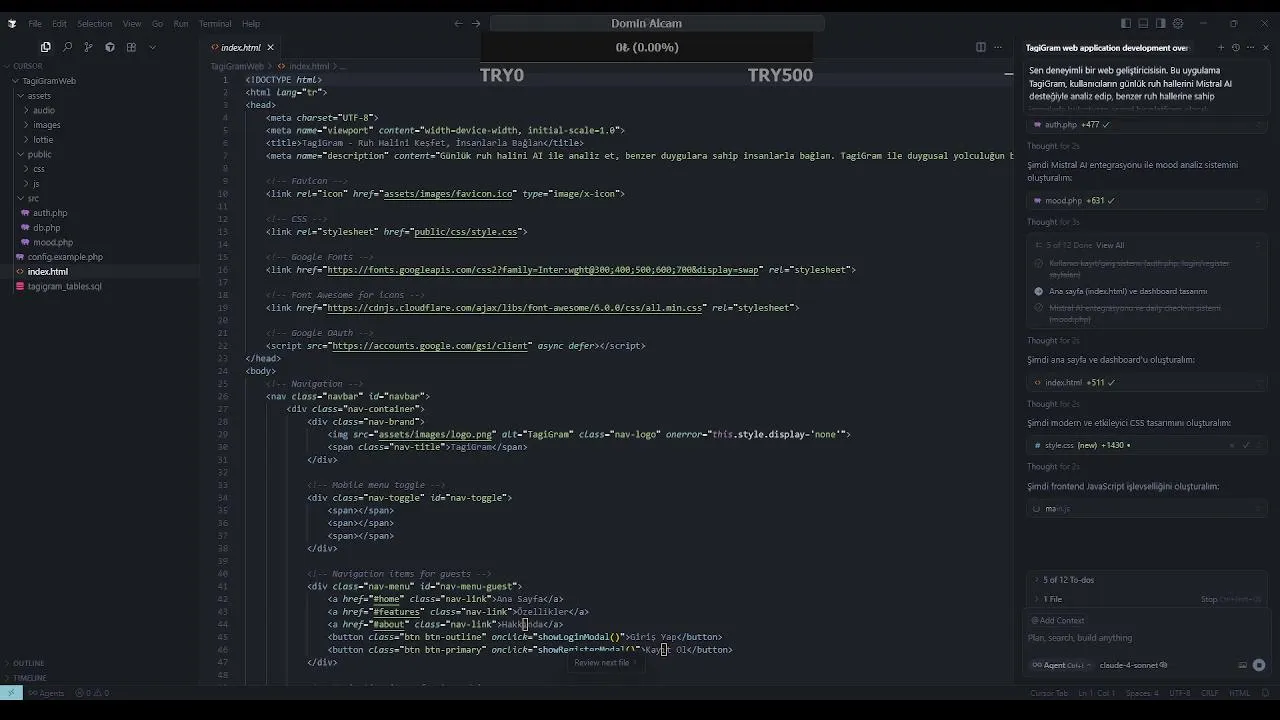The width and height of the screenshot is (1280, 720).
Task: Open the View menu
Action: point(132,23)
